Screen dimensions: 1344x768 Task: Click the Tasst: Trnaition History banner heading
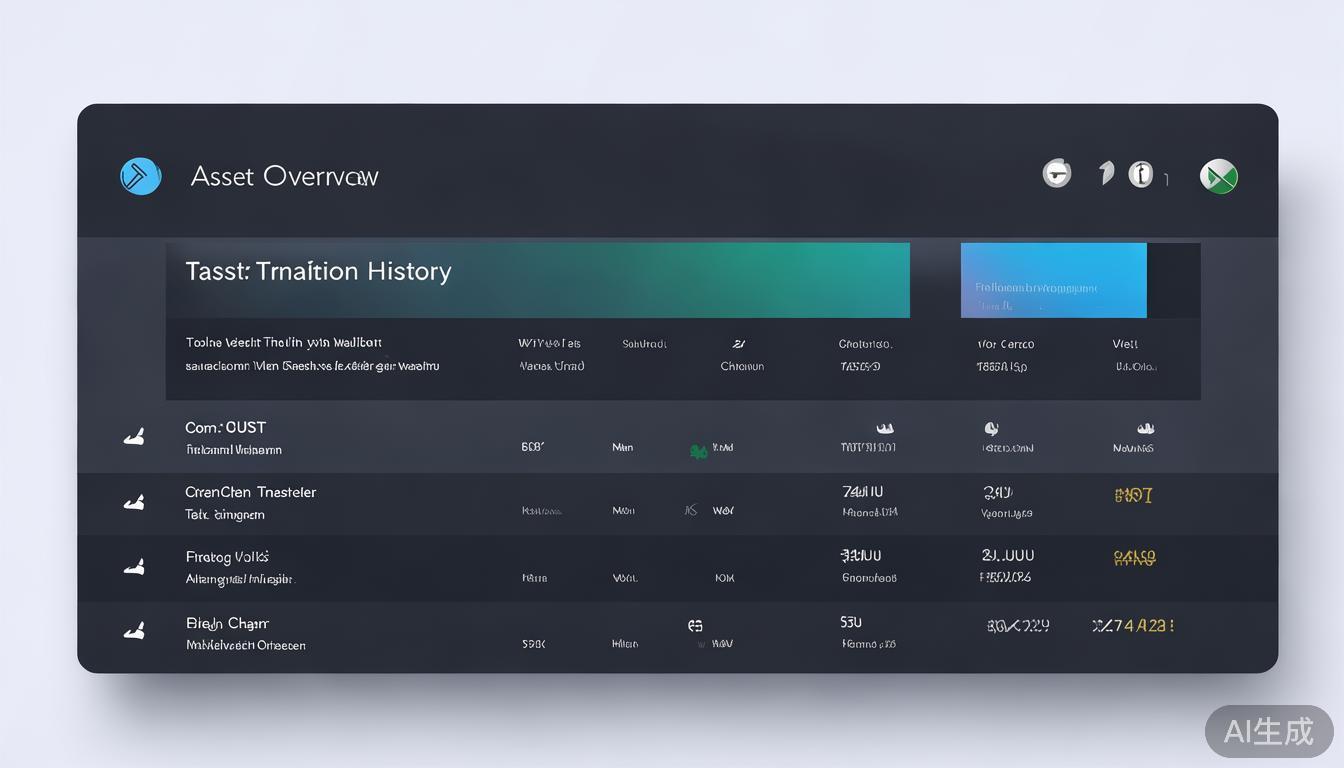[318, 271]
